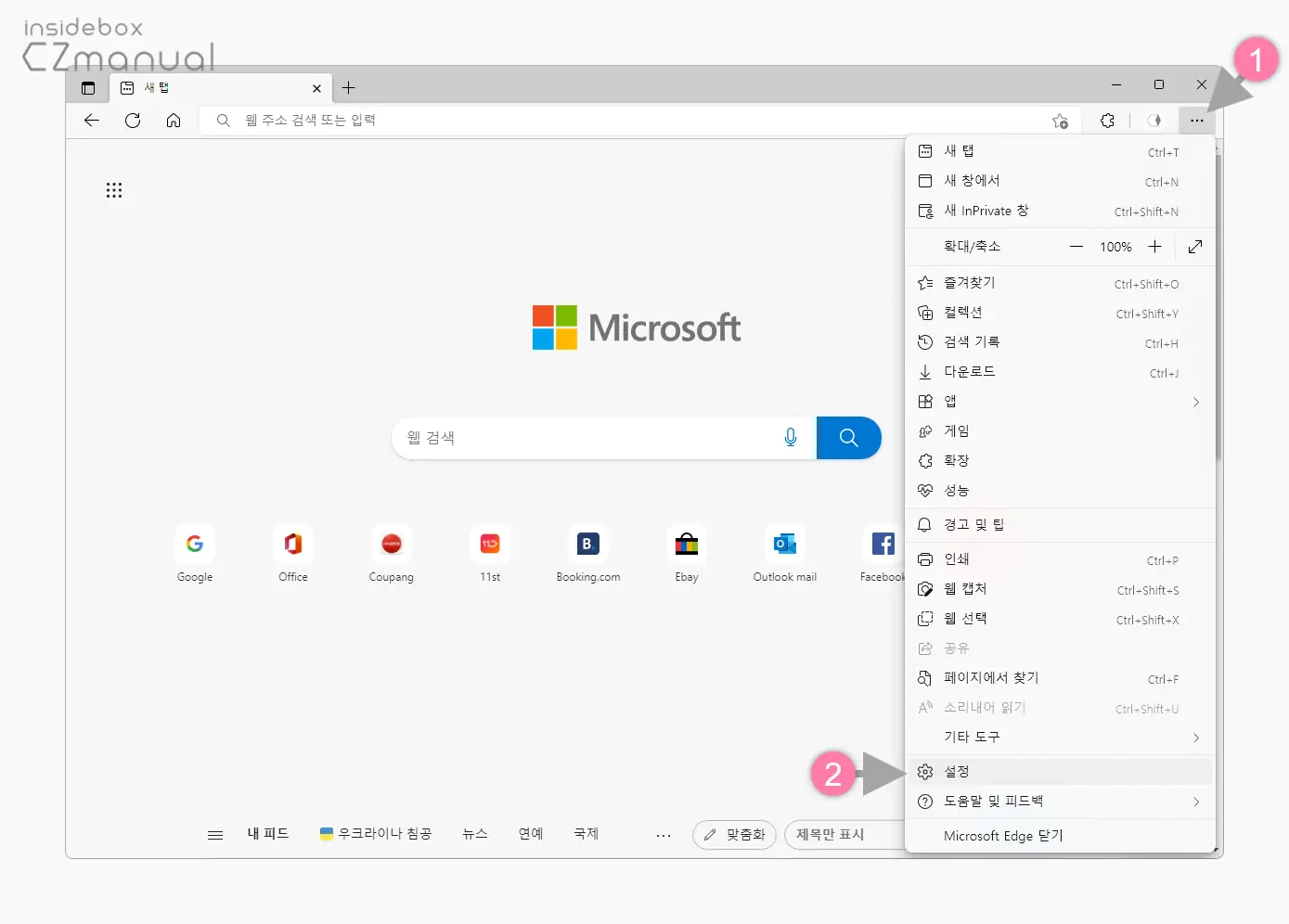Image resolution: width=1289 pixels, height=924 pixels.
Task: Choose 웹 캡처 from the menu
Action: [x=1060, y=589]
